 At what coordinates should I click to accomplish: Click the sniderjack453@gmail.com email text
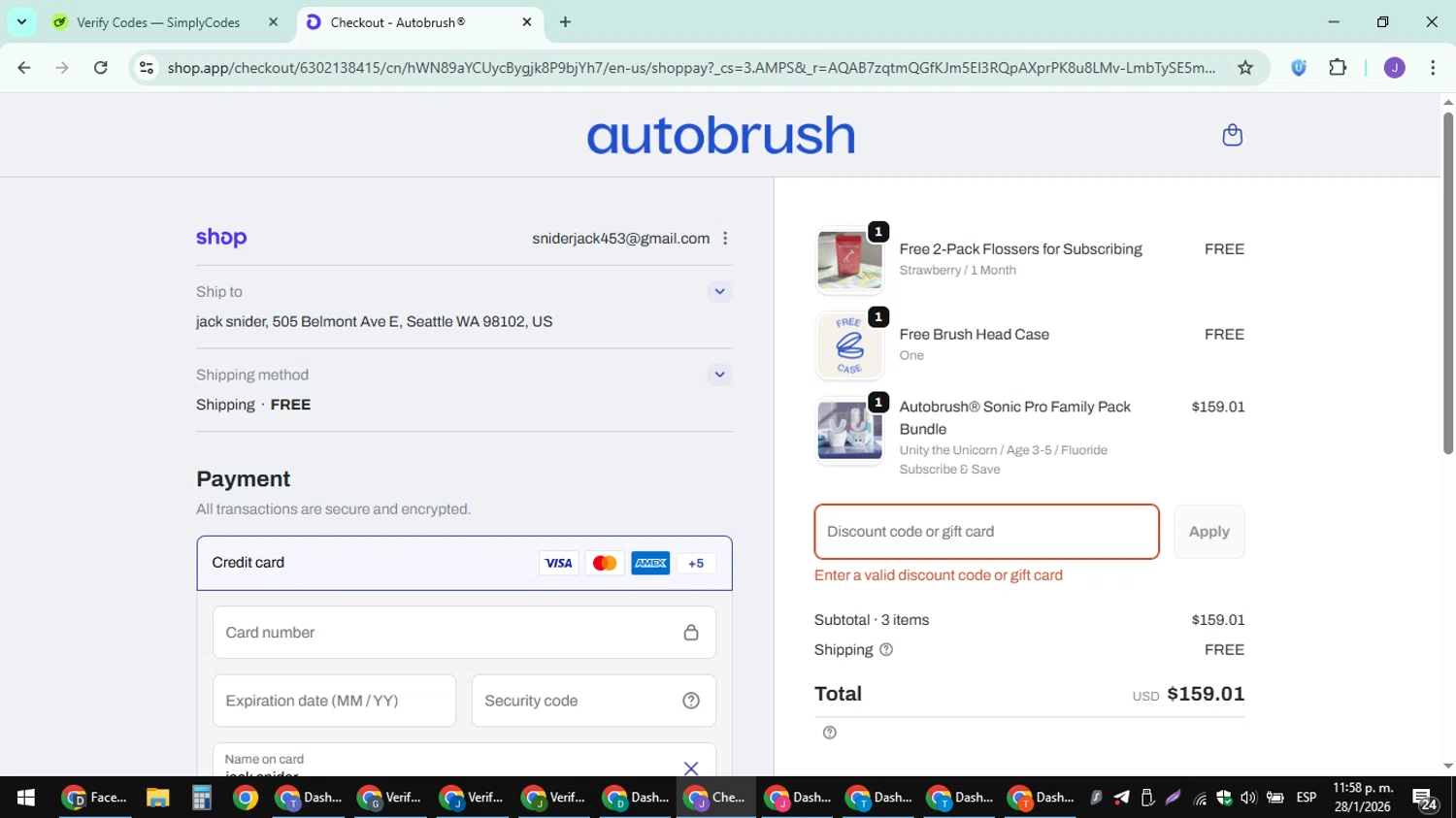(620, 239)
